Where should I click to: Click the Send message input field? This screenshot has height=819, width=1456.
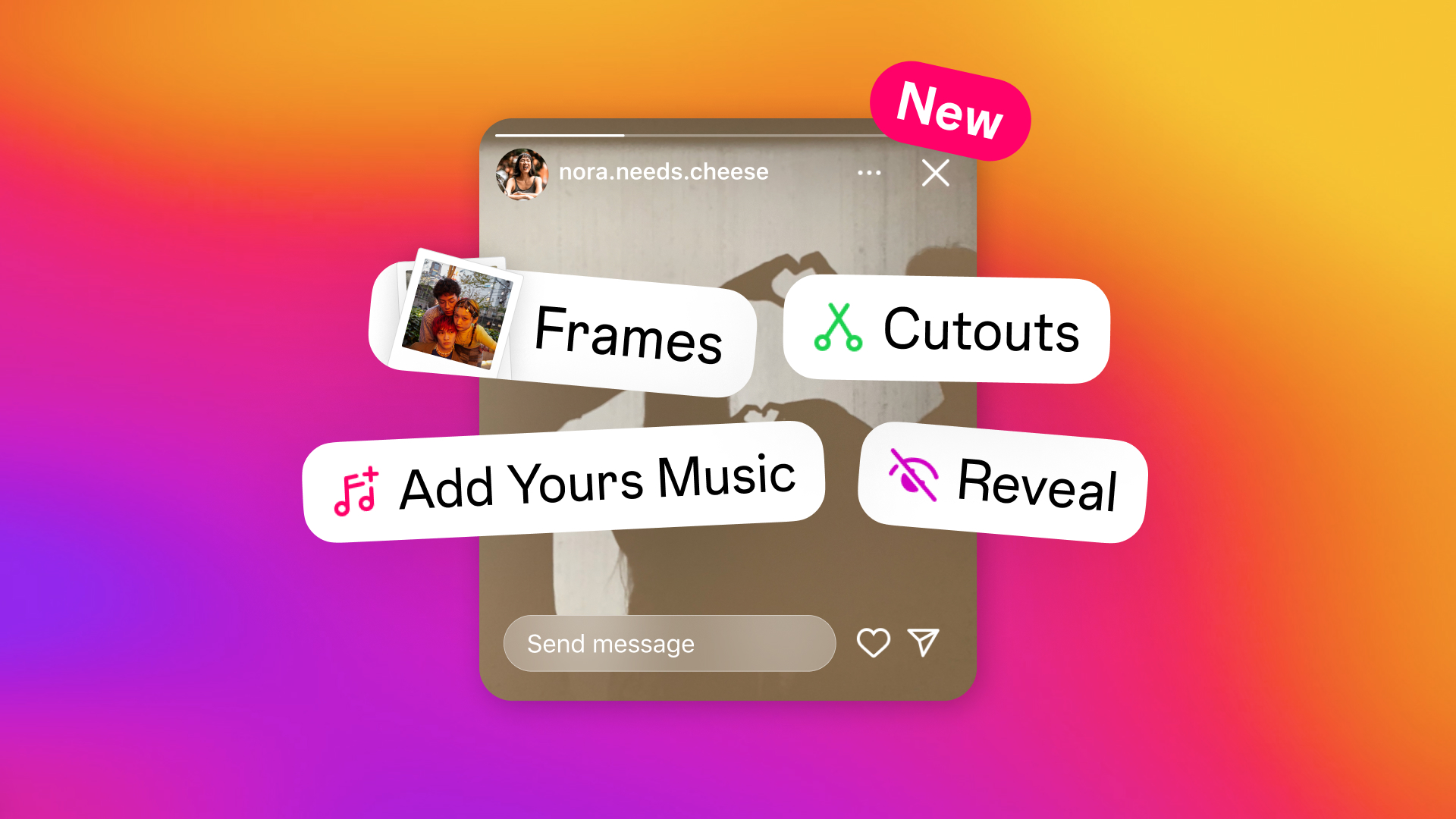pos(671,643)
